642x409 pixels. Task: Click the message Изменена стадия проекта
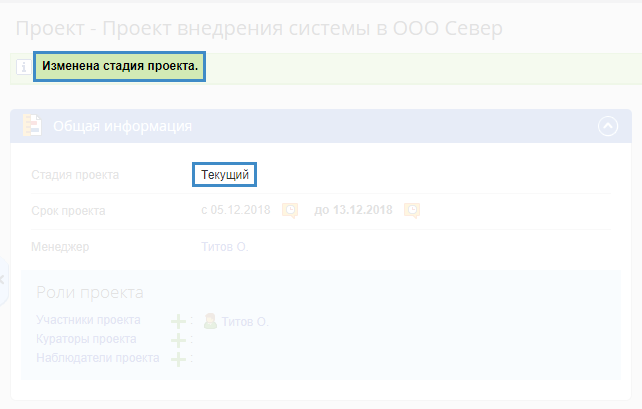[120, 67]
